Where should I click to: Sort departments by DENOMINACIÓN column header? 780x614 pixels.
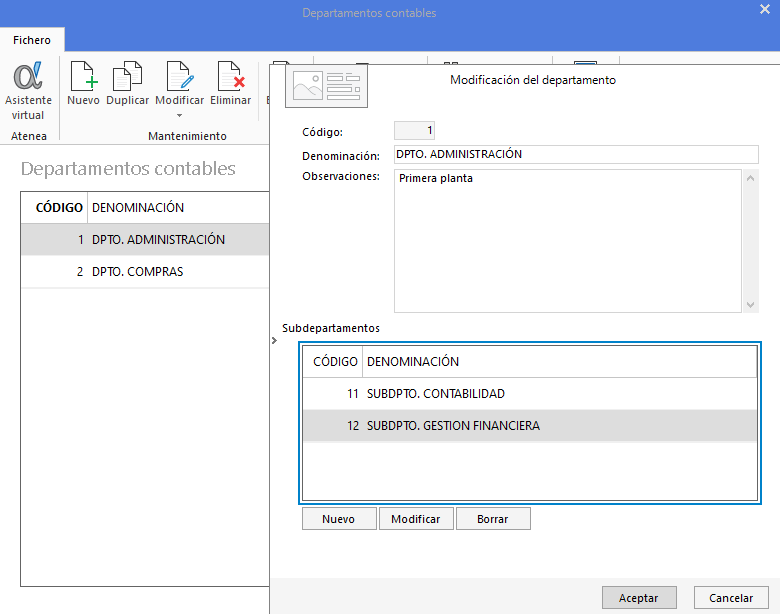[178, 207]
